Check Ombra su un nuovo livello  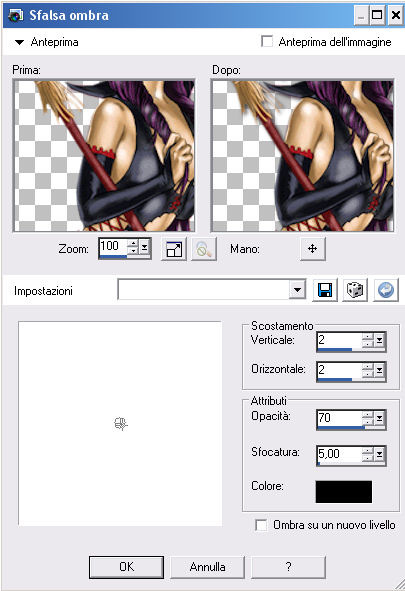tap(261, 525)
